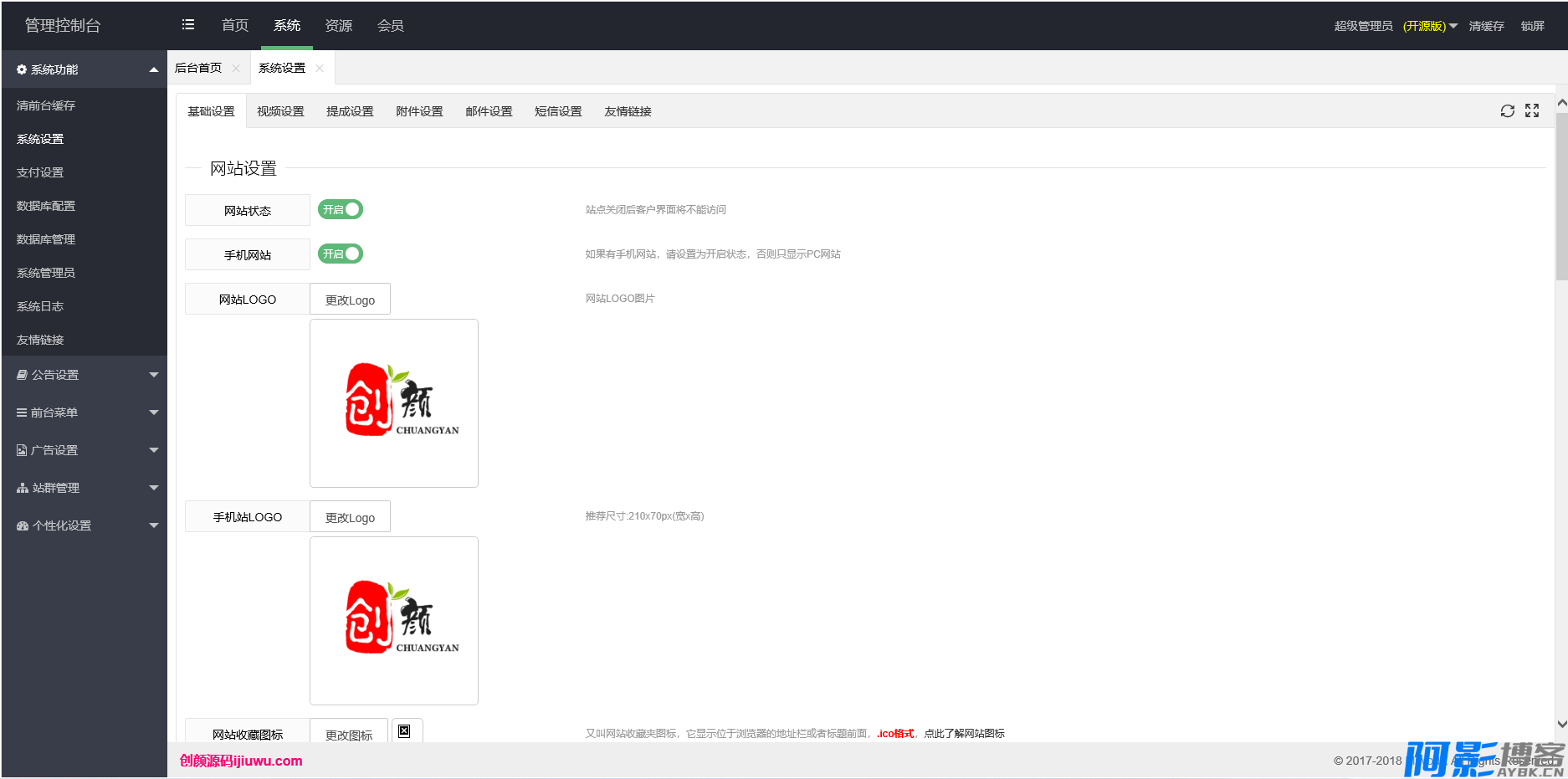Viewport: 1568px width, 779px height.
Task: Click the 手机站LOGO preview image
Action: (394, 621)
